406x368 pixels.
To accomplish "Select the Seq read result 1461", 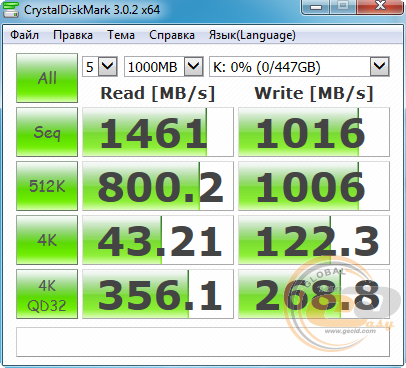I will [x=158, y=132].
